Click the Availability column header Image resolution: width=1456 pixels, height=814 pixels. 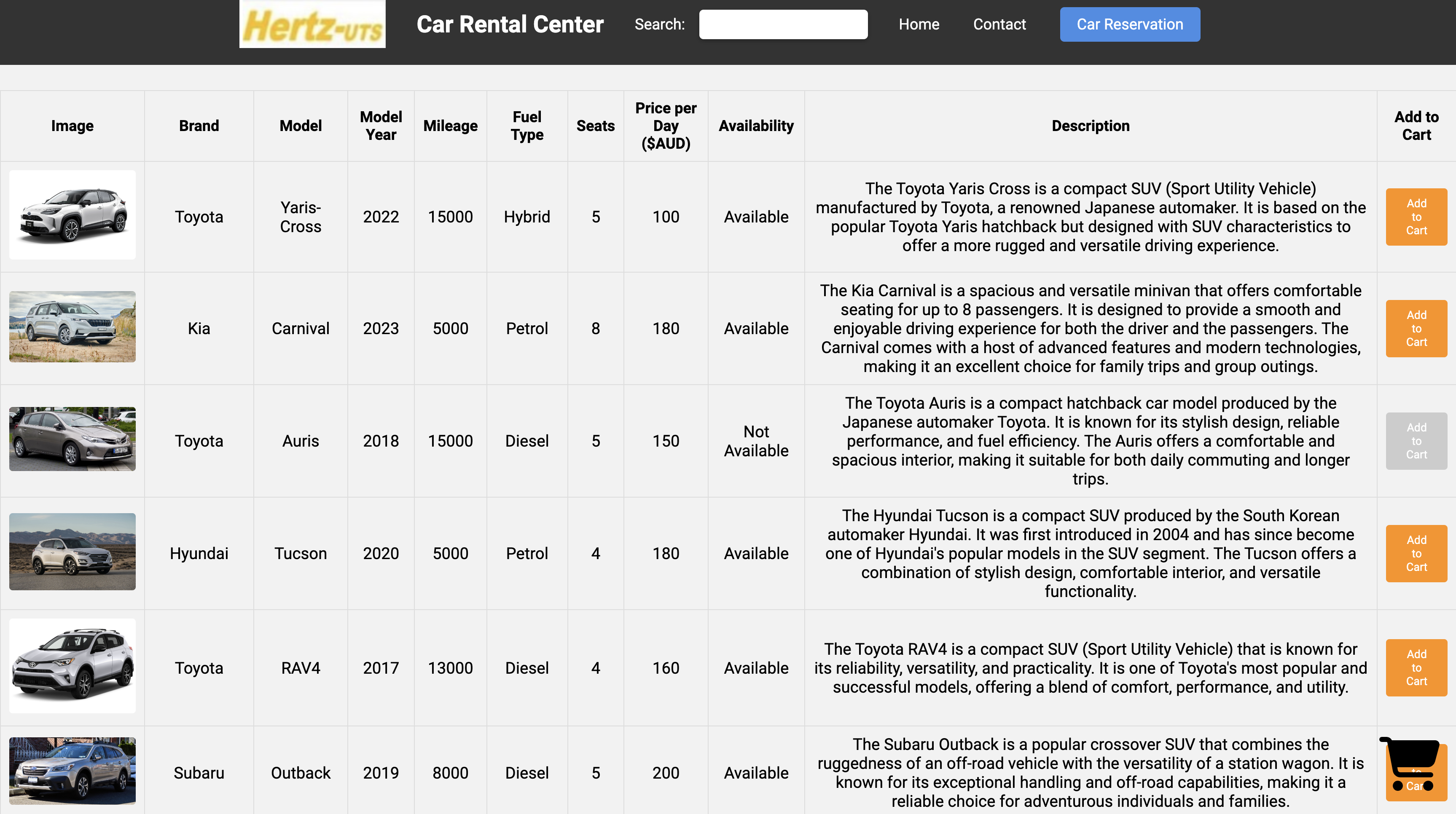click(756, 126)
